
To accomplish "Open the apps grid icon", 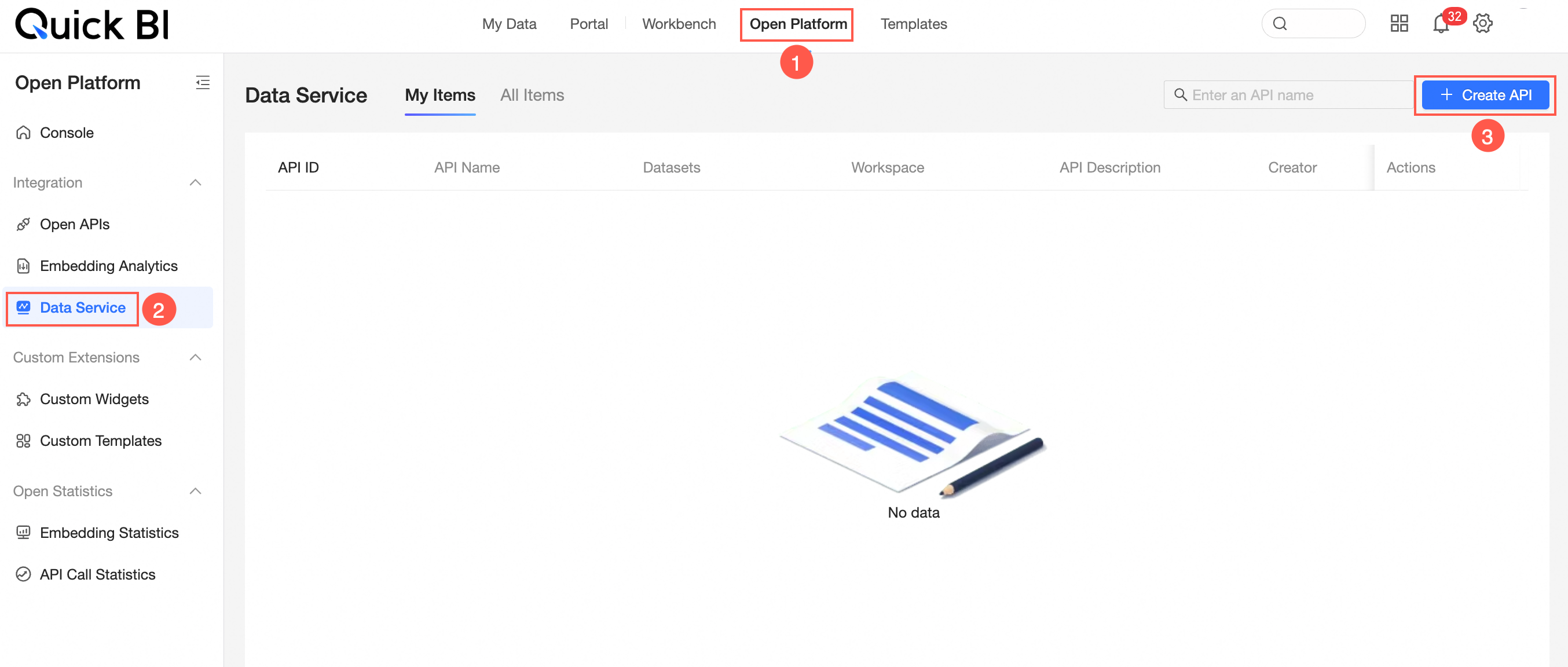I will [x=1399, y=24].
